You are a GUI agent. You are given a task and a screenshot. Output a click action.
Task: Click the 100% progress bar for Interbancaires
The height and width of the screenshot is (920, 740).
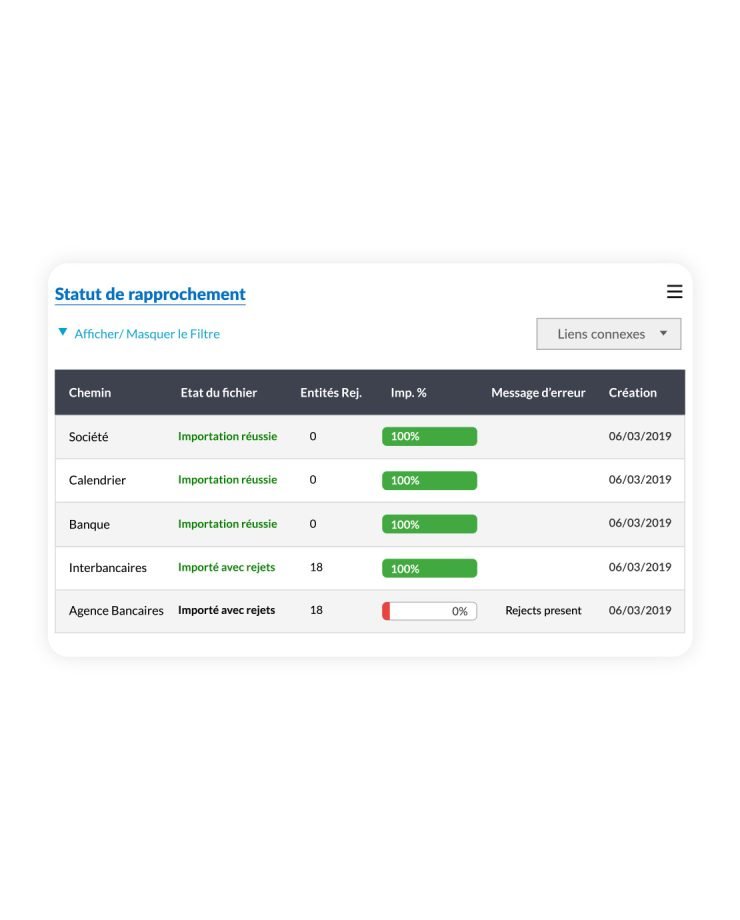[430, 568]
